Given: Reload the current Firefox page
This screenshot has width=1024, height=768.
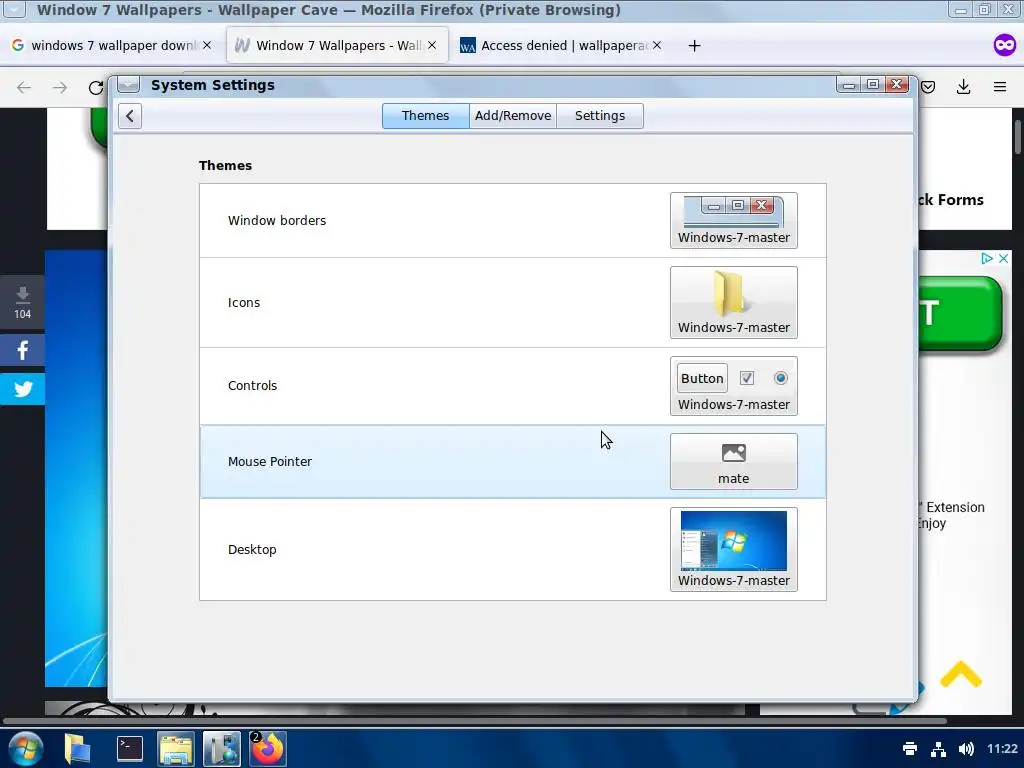Looking at the screenshot, I should pos(96,88).
